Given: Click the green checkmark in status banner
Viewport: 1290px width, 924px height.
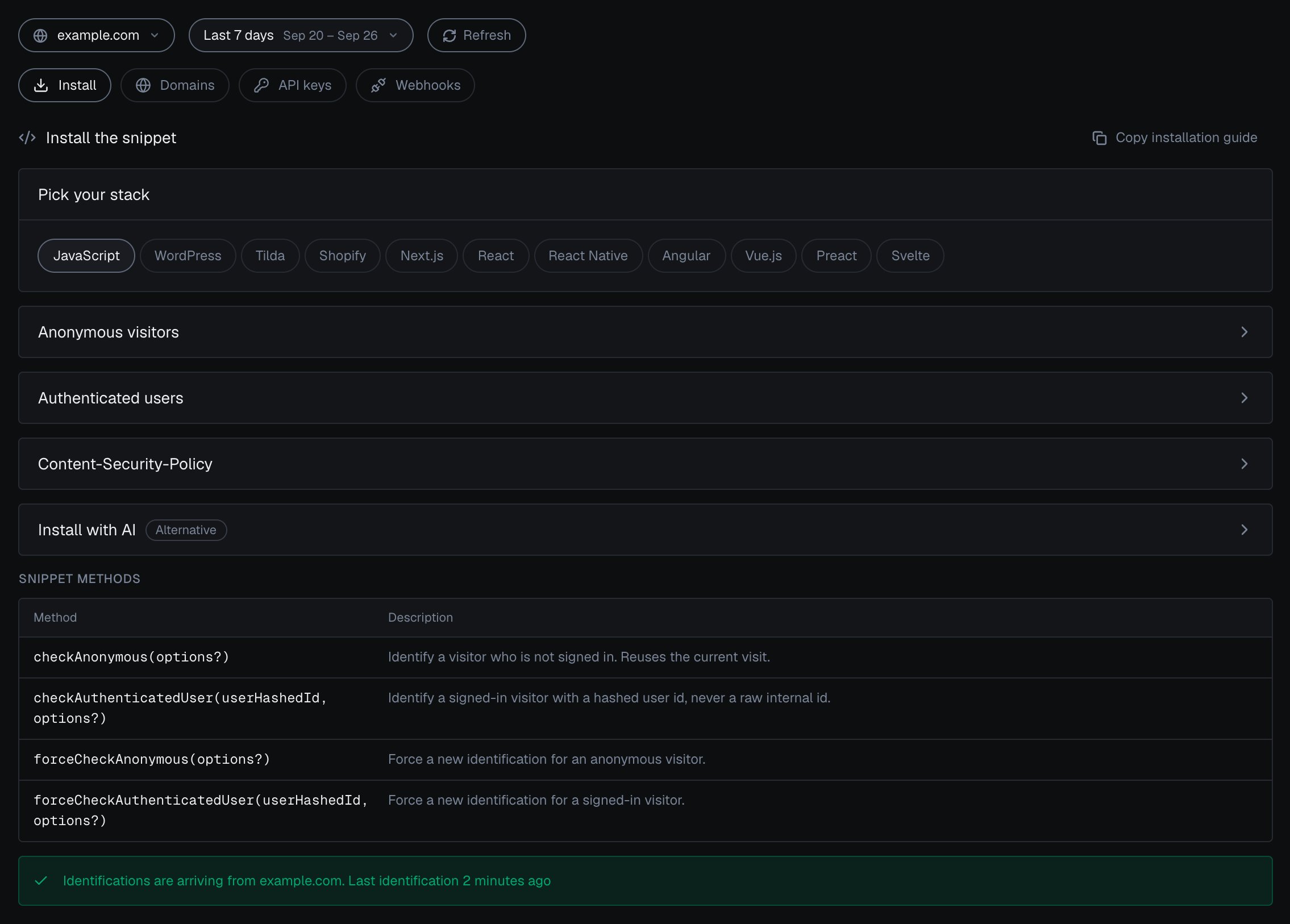Looking at the screenshot, I should click(41, 881).
